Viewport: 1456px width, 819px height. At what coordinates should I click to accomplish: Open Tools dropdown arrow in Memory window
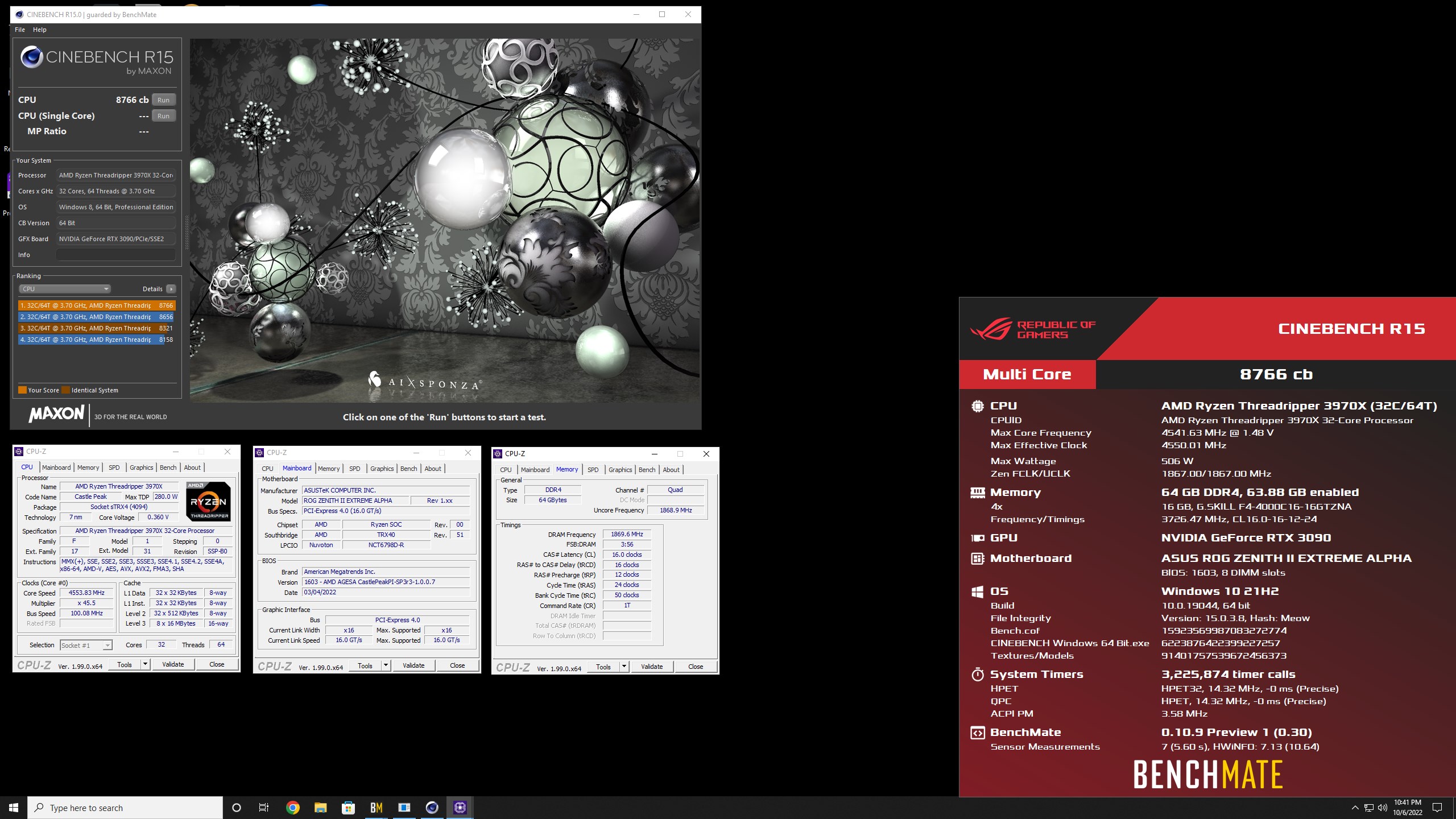coord(624,667)
